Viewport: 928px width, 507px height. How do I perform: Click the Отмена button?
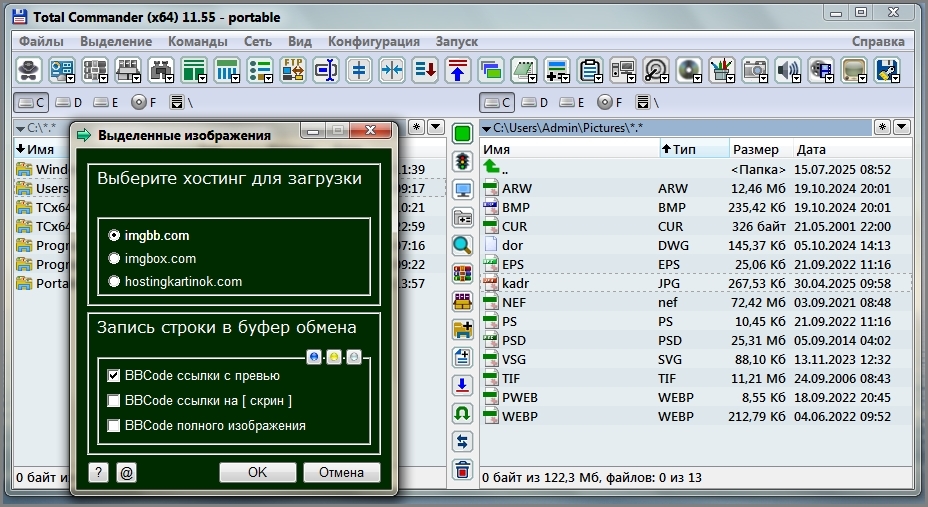341,472
